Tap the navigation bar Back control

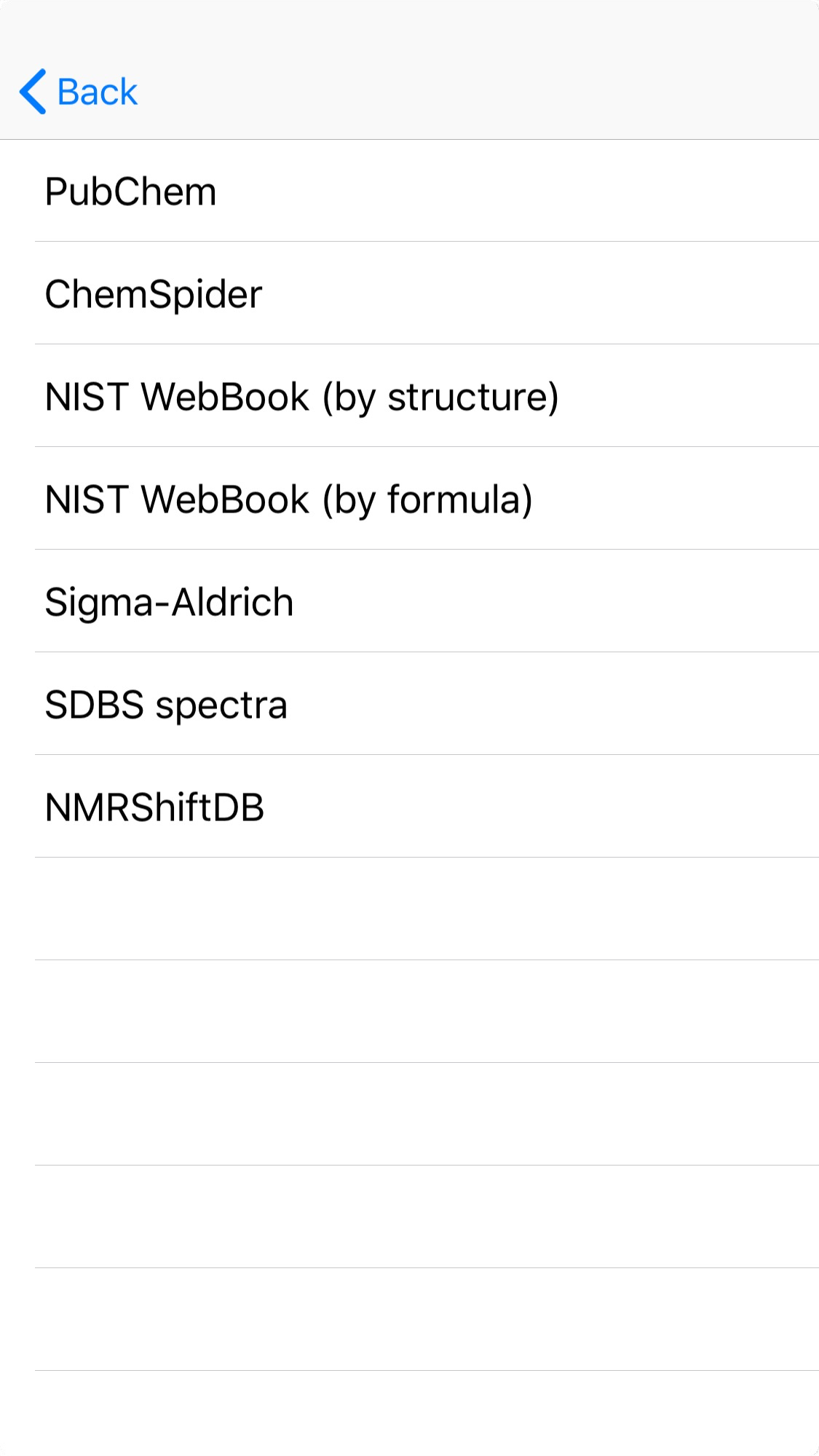click(x=80, y=91)
